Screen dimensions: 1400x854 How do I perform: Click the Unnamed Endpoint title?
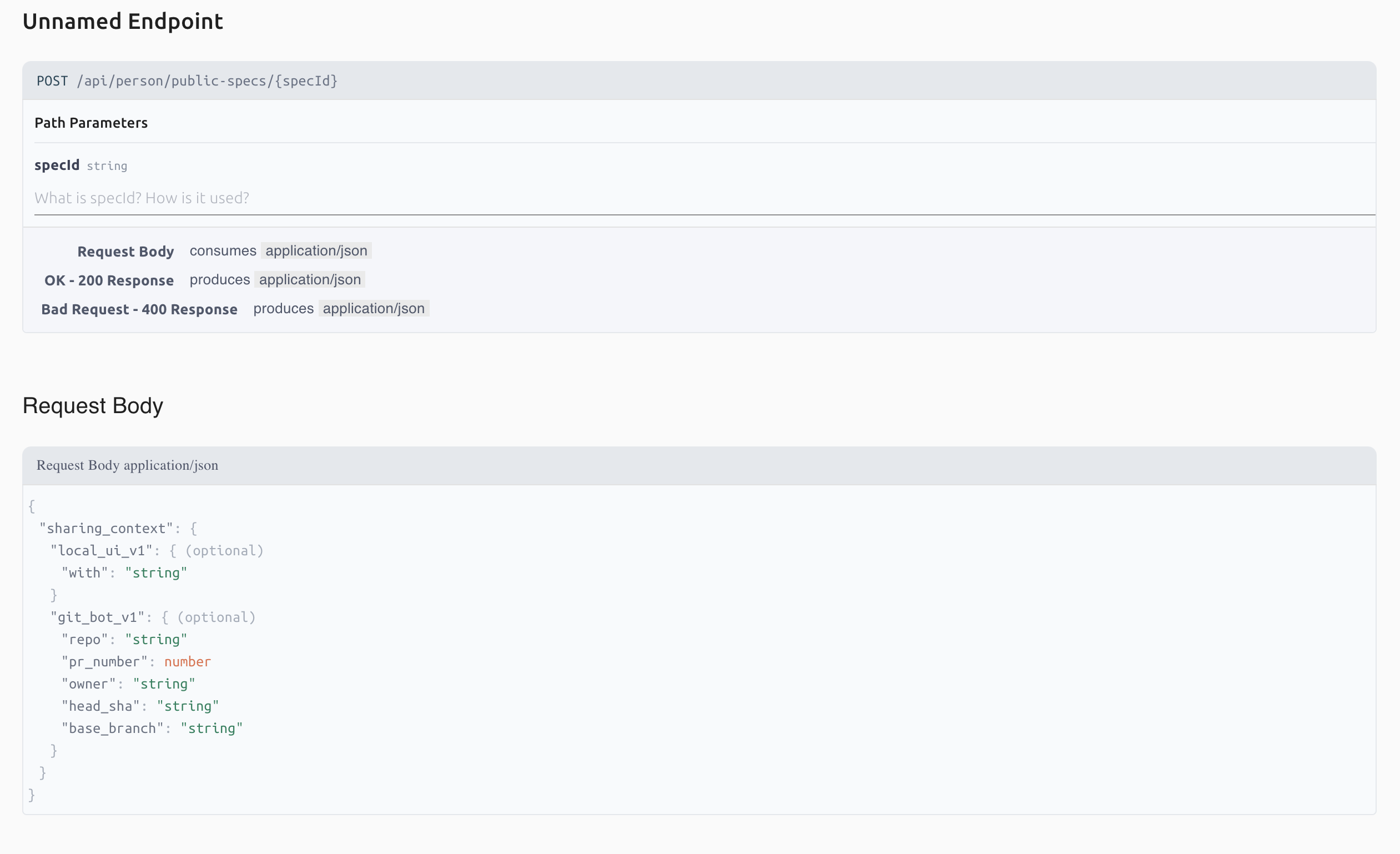[x=122, y=22]
